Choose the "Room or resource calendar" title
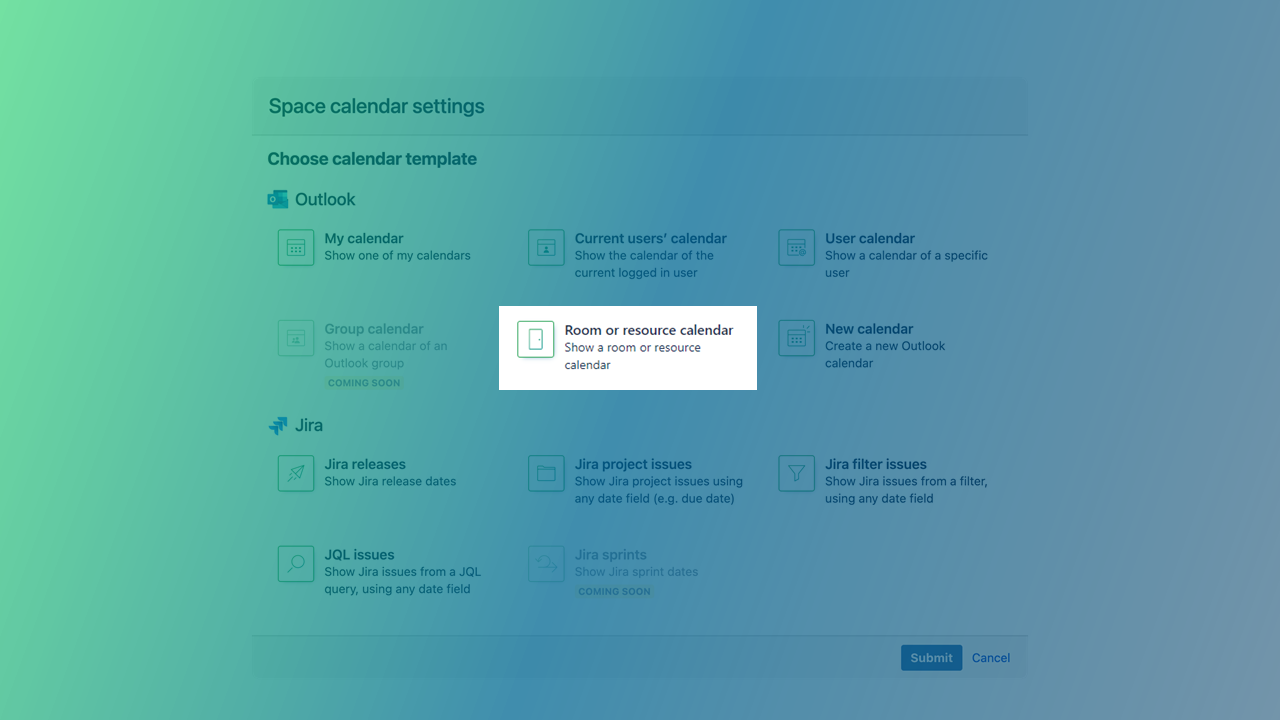Screen dimensions: 1280x720 (x=648, y=330)
